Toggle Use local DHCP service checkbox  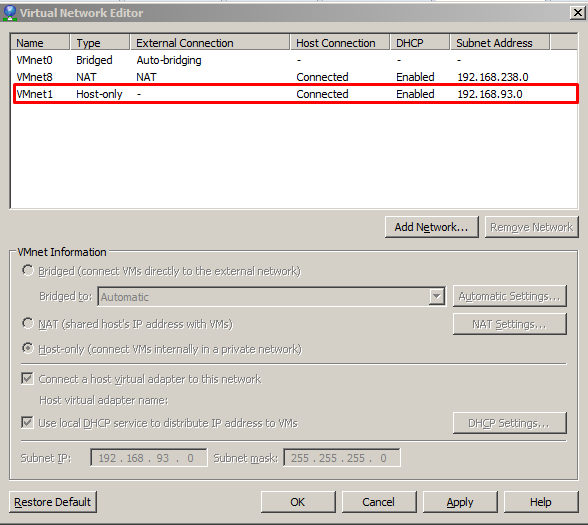(27, 422)
